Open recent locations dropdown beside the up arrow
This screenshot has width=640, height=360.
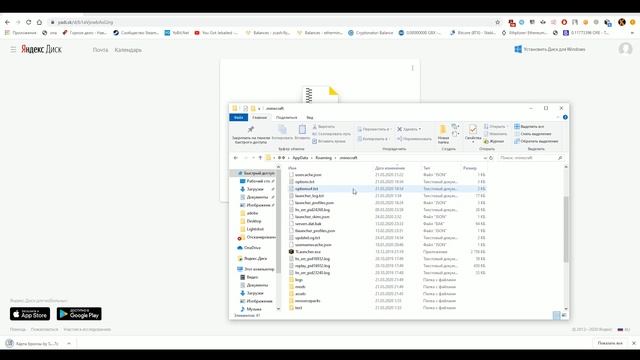point(253,158)
